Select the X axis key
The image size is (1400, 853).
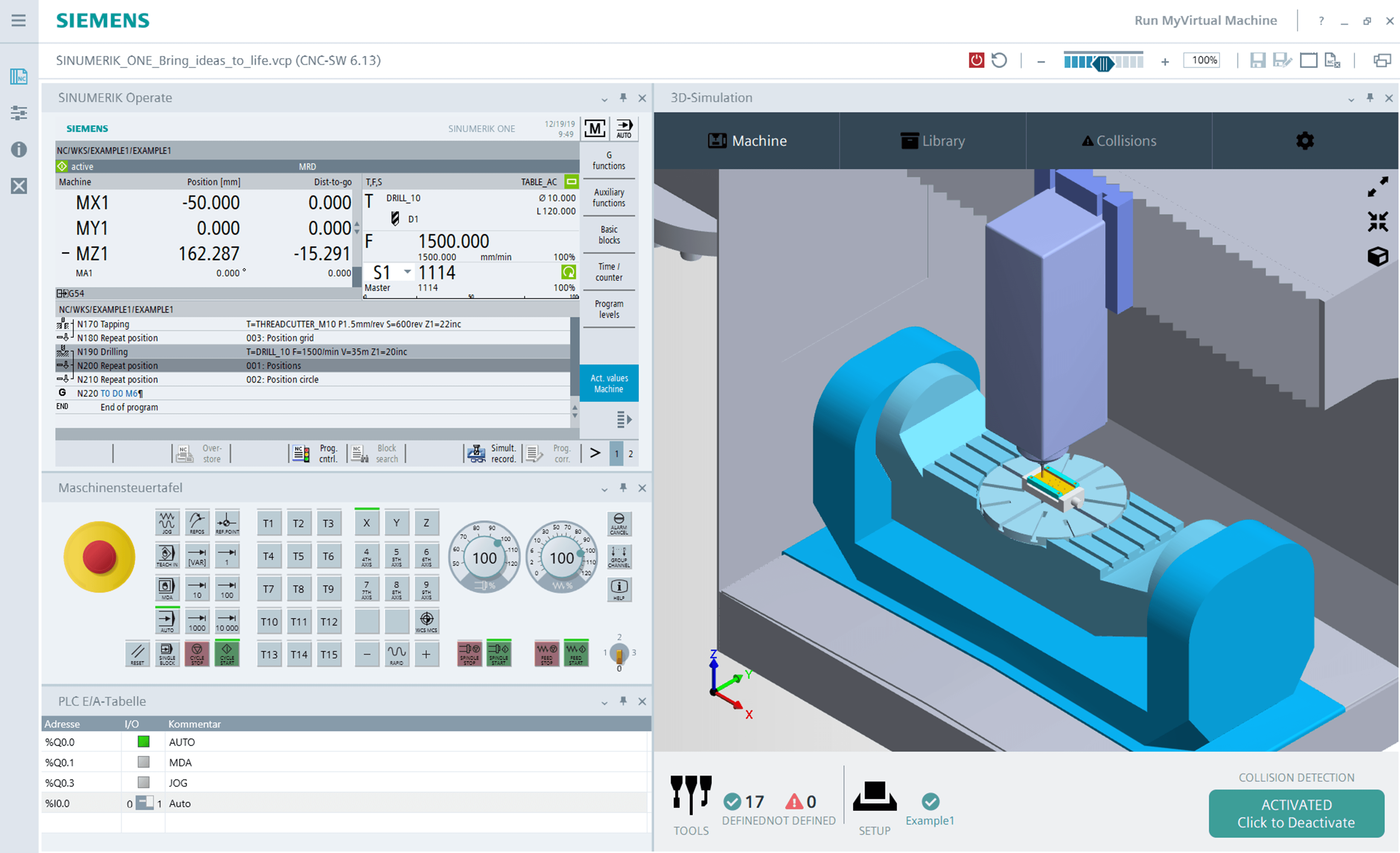367,523
